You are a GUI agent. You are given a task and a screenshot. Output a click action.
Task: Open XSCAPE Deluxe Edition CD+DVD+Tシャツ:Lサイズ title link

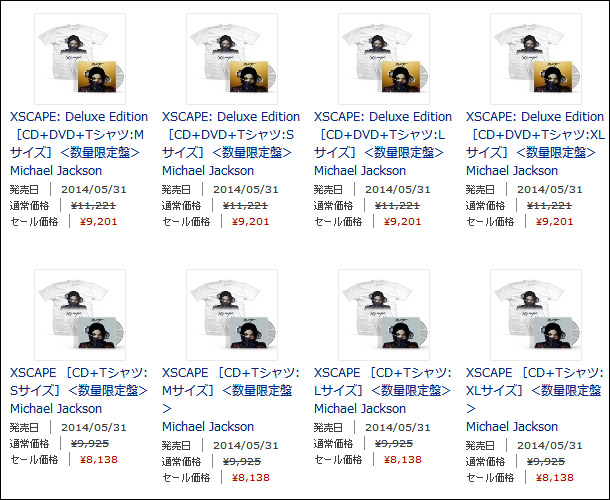(x=383, y=134)
